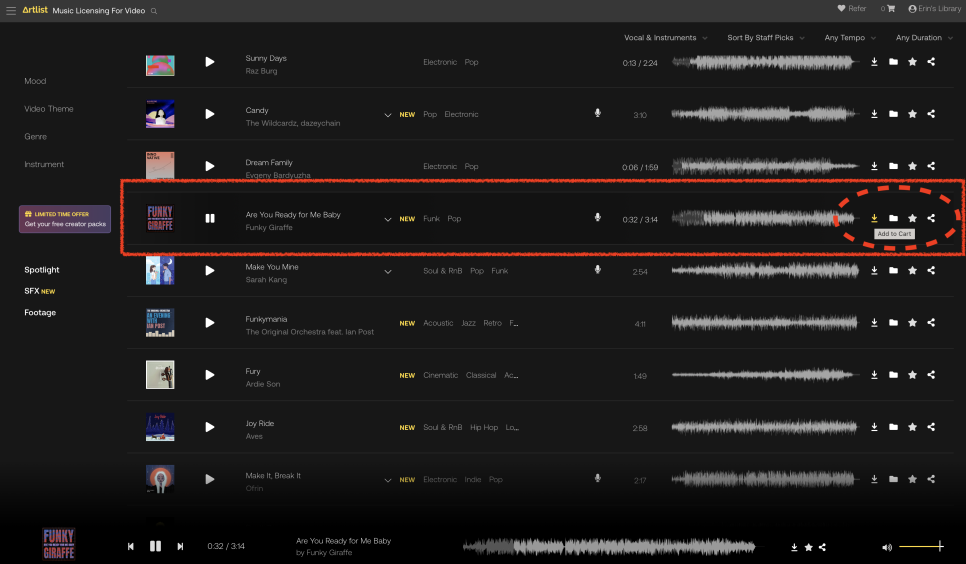Viewport: 966px width, 564px height.
Task: Seek within the Candy waveform
Action: (x=764, y=114)
